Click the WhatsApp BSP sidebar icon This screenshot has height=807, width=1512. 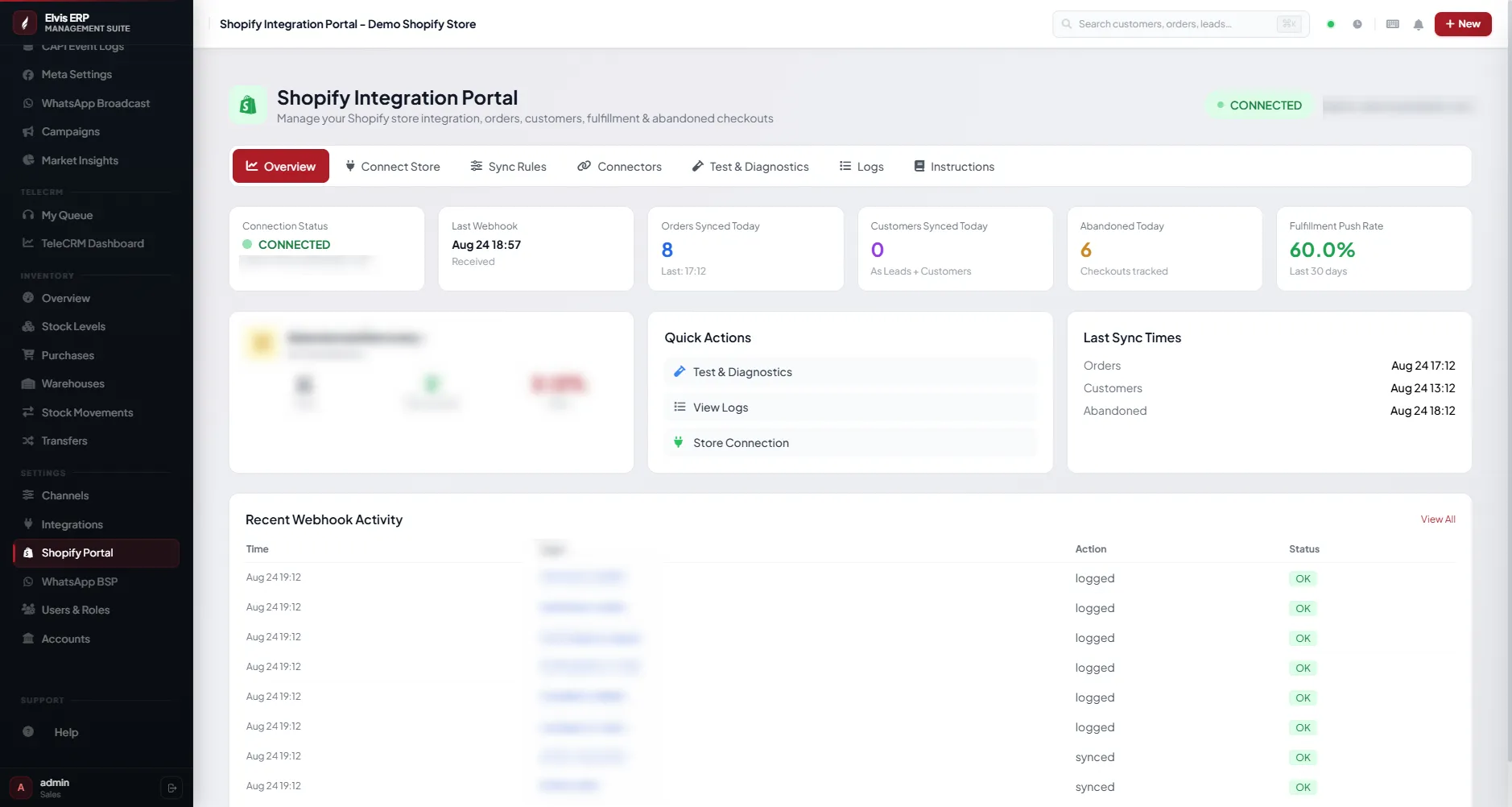tap(28, 581)
